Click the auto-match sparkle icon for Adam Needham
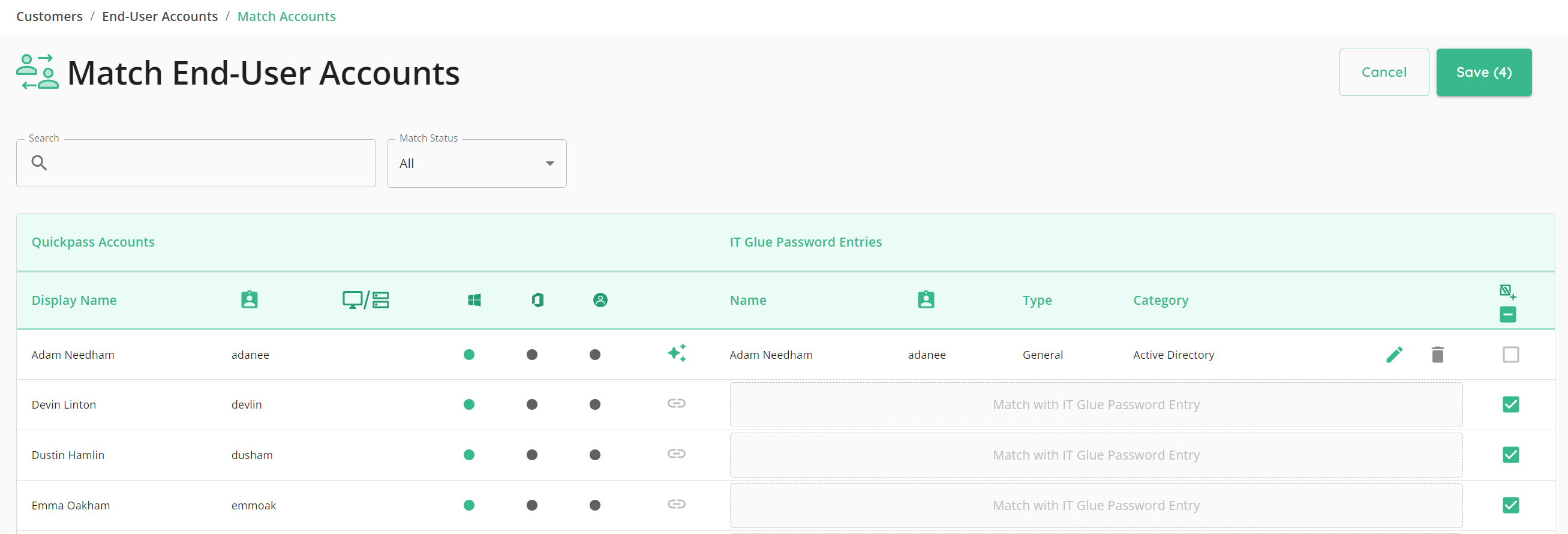The width and height of the screenshot is (1568, 534). pos(677,353)
